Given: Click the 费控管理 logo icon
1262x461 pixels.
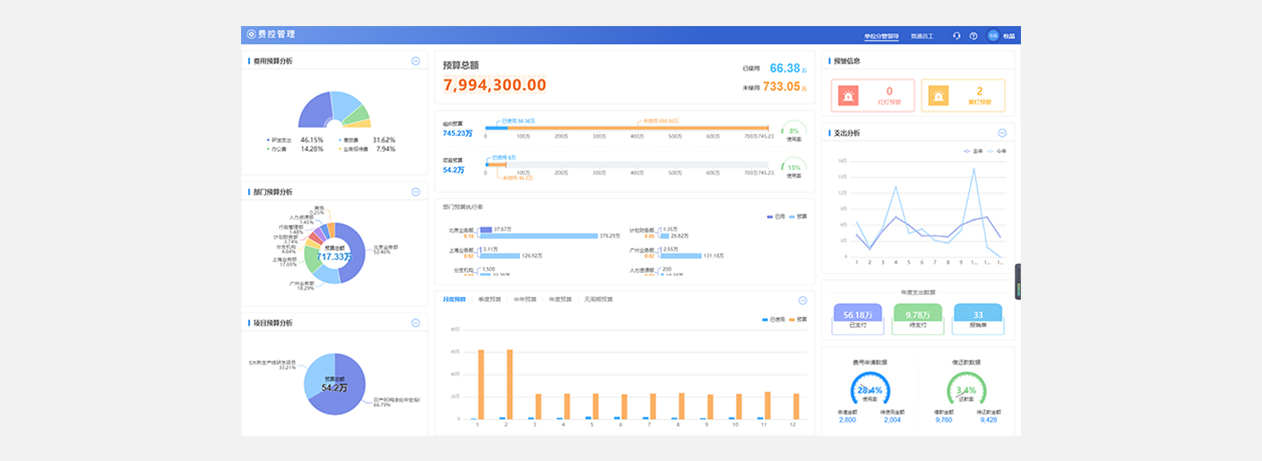Looking at the screenshot, I should [x=251, y=34].
